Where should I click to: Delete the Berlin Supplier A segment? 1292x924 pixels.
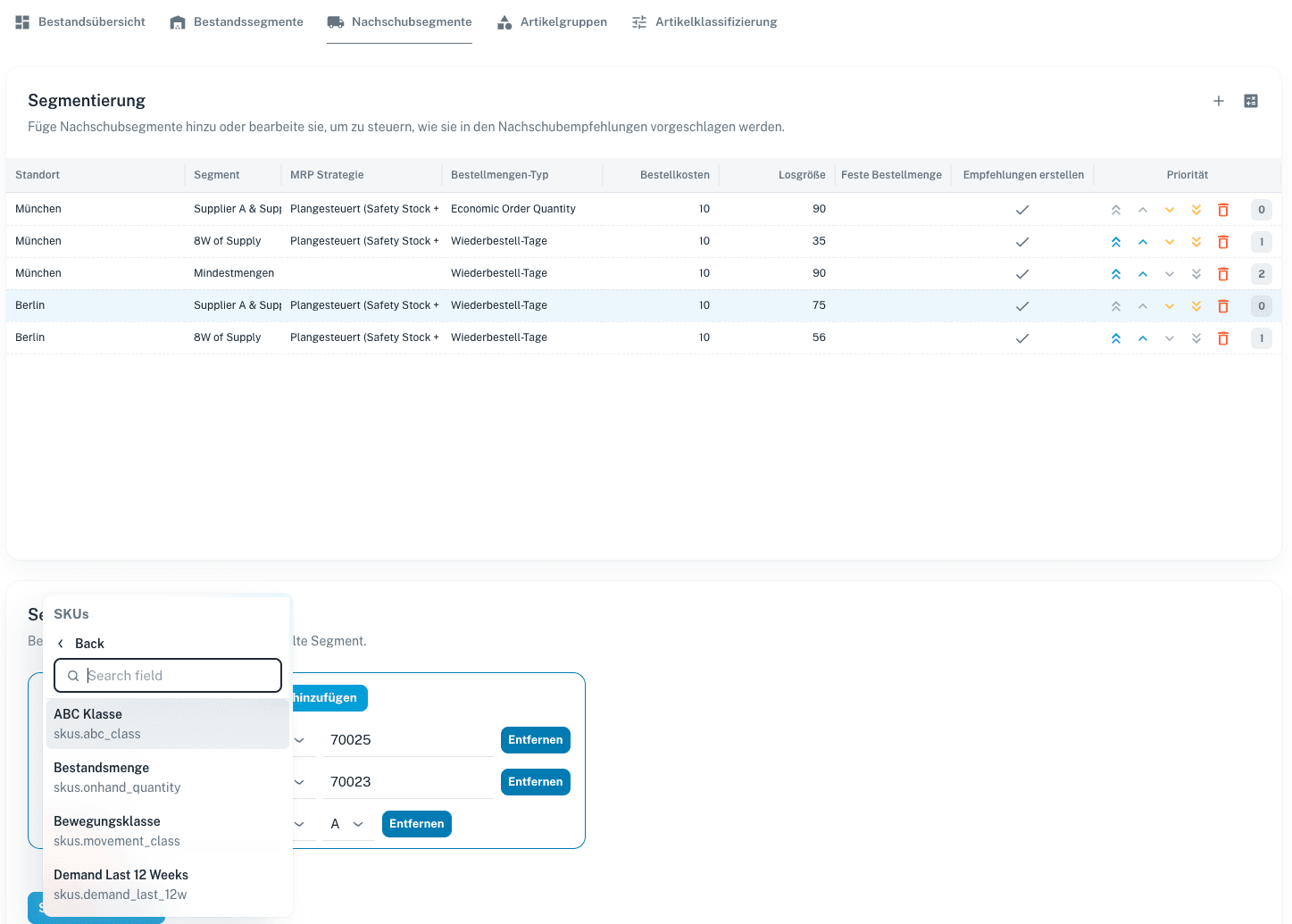1223,306
